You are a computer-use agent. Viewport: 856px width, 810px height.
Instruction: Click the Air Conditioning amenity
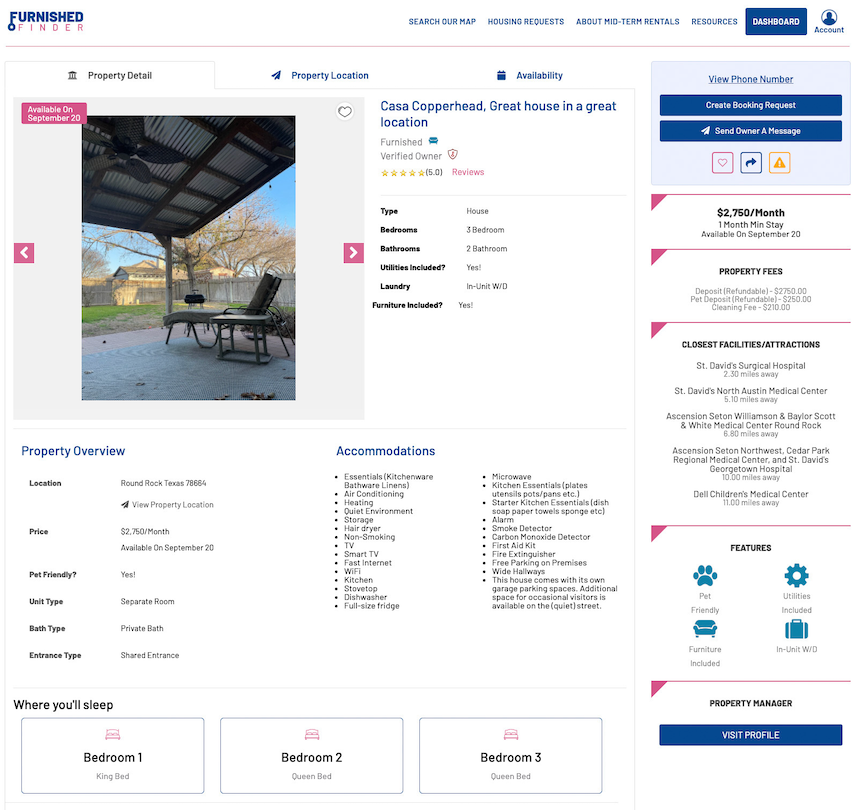coord(374,494)
